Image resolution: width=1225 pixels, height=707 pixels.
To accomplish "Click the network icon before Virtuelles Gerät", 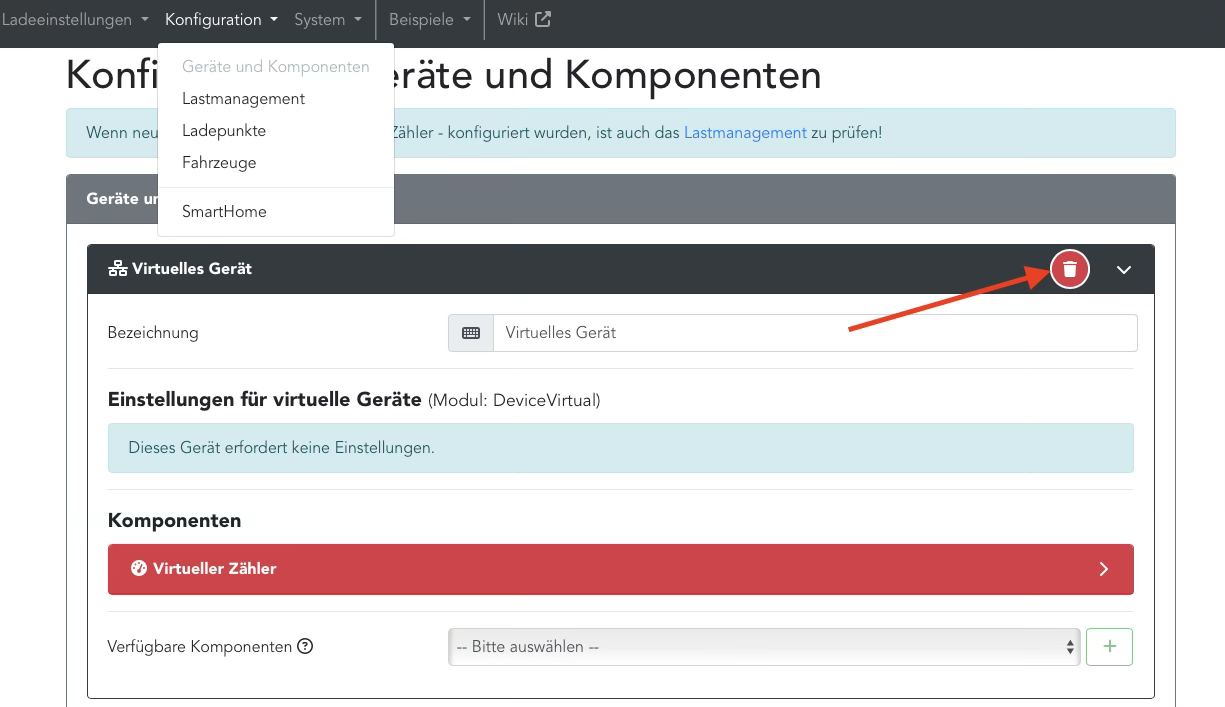I will (x=117, y=269).
